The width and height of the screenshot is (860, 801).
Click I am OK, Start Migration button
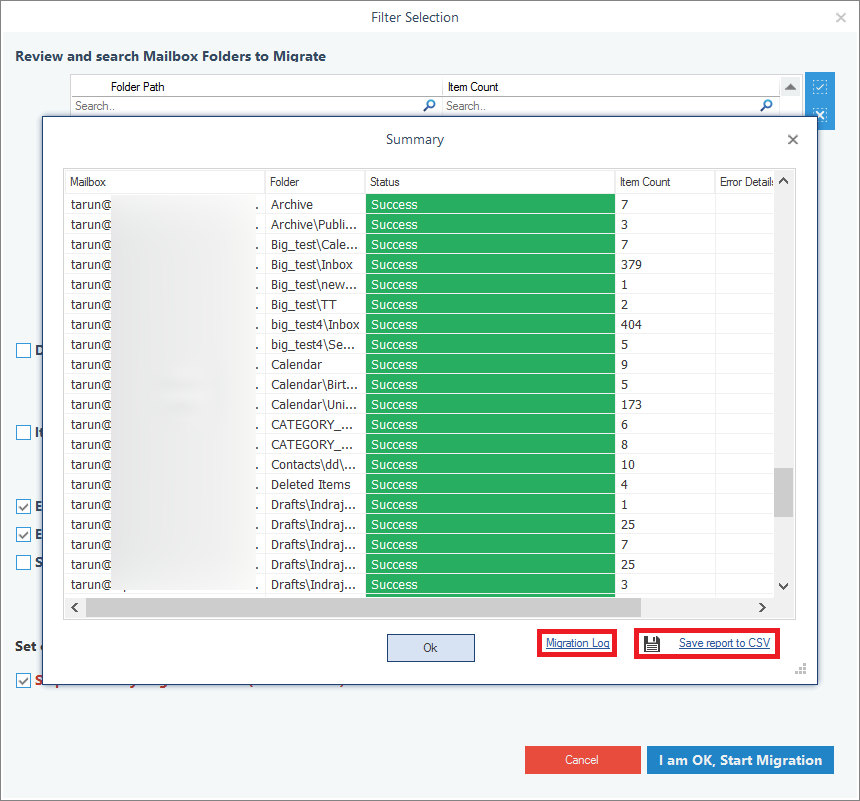(740, 760)
